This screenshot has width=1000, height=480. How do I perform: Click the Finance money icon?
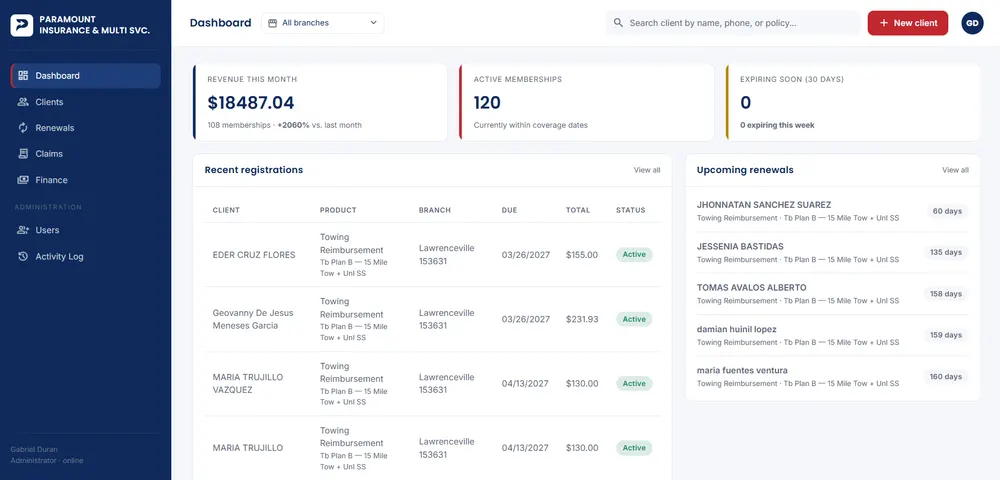pyautogui.click(x=23, y=180)
